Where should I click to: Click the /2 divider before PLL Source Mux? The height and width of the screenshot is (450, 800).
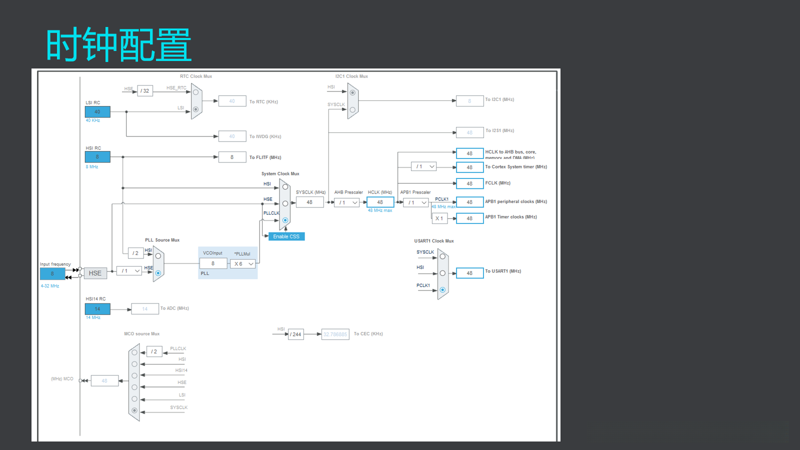click(135, 253)
